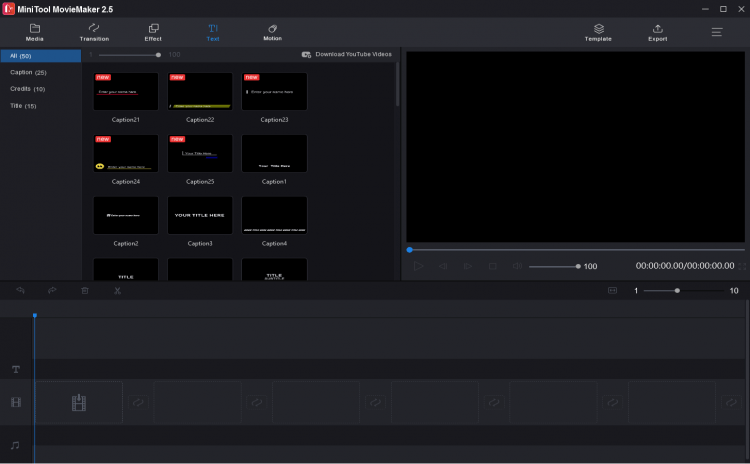
Task: Open the Motion panel icon
Action: pyautogui.click(x=272, y=32)
